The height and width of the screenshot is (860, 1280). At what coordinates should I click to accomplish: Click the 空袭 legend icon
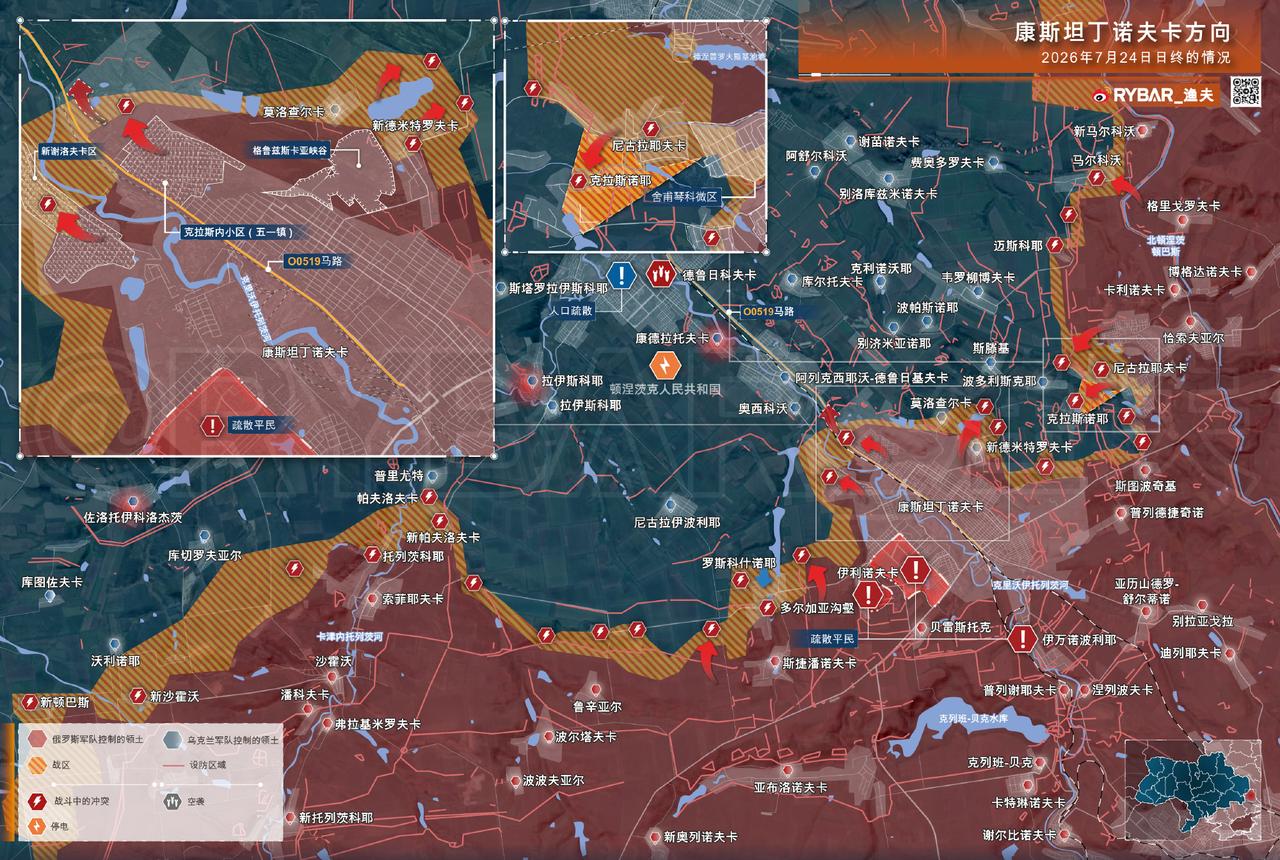[x=170, y=801]
